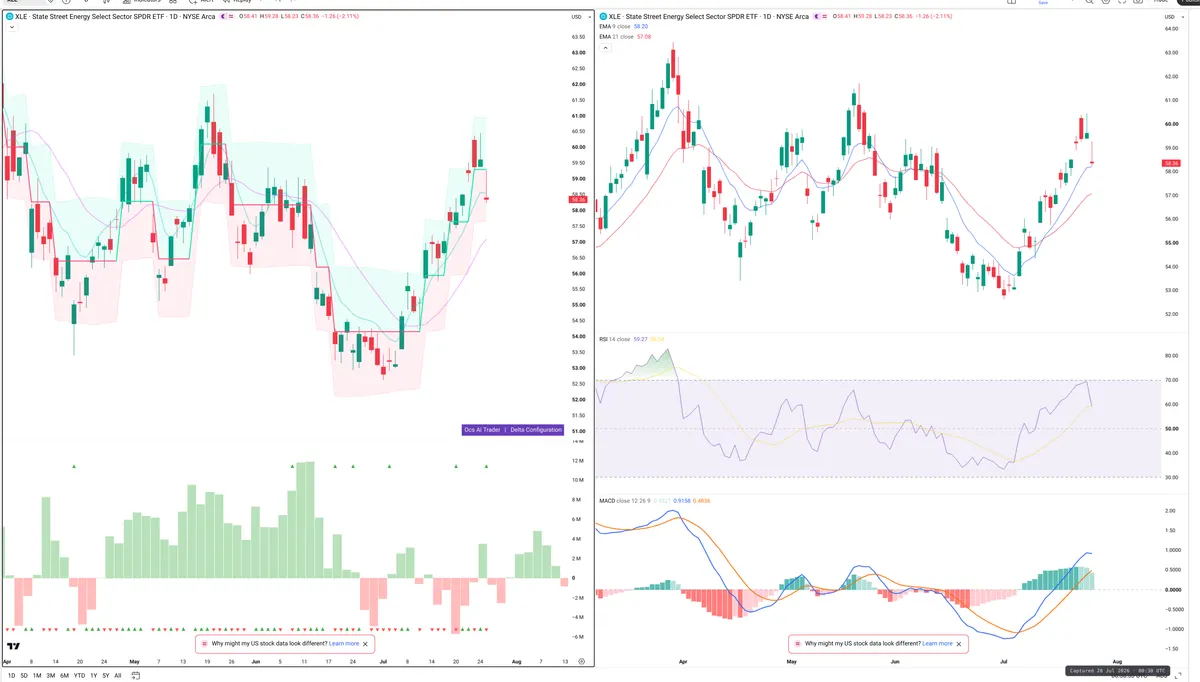Click the XLE symbol logo in right chart
Viewport: 1200px width, 682px height.
pos(603,16)
